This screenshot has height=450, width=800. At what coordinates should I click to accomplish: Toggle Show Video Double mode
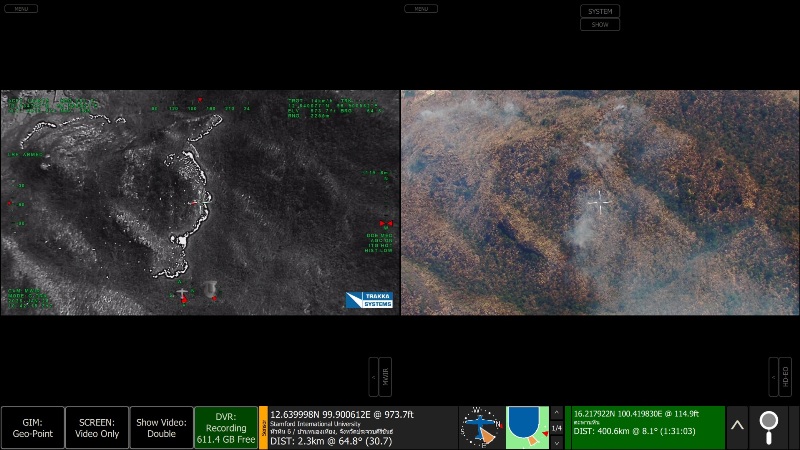(x=161, y=427)
